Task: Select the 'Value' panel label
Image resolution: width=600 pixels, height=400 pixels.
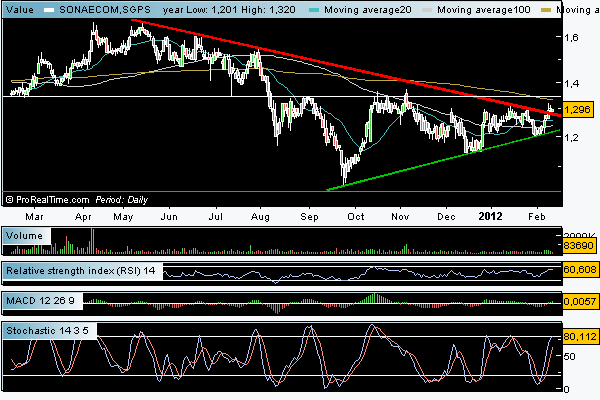Action: tap(20, 10)
